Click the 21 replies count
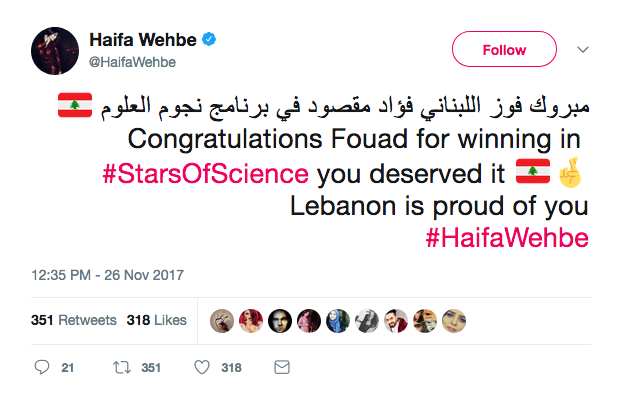The height and width of the screenshot is (402, 624). click(x=67, y=368)
